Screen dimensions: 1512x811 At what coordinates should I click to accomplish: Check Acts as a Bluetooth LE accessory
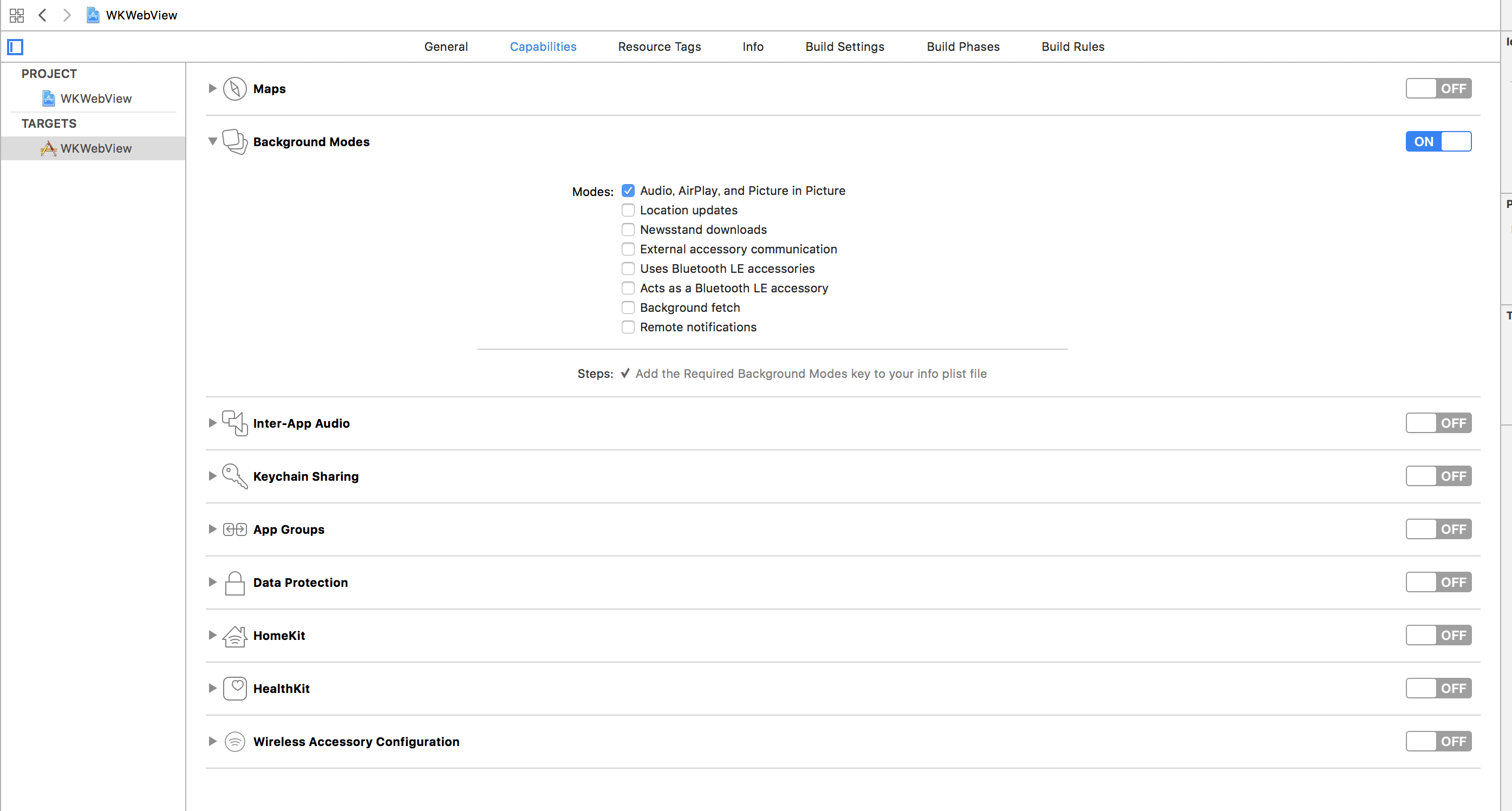[x=628, y=288]
